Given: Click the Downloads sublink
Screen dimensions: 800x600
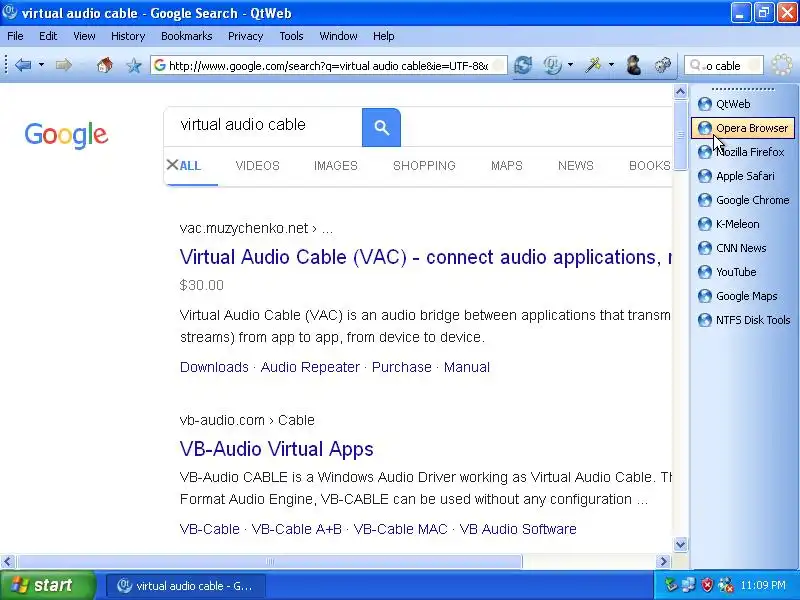Looking at the screenshot, I should click(214, 367).
